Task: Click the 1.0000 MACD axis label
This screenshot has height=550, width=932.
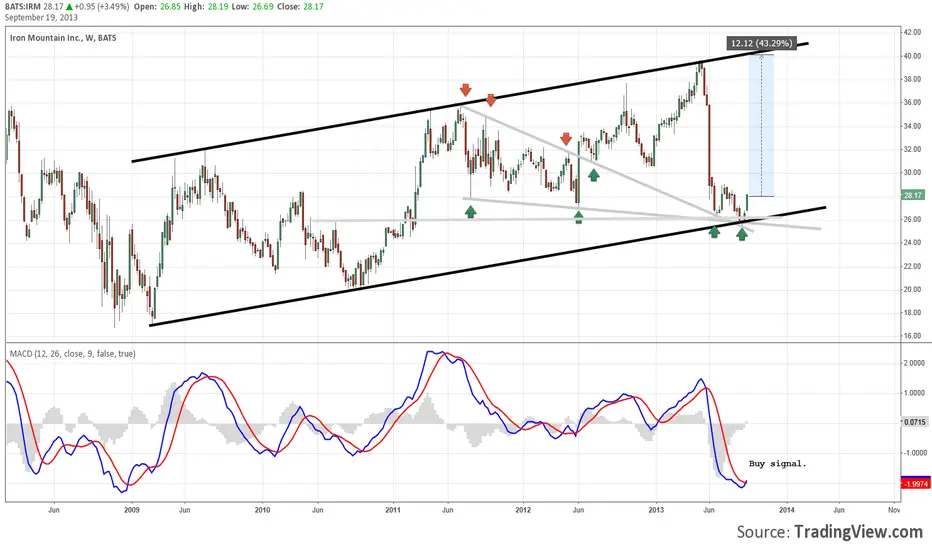Action: [x=914, y=393]
